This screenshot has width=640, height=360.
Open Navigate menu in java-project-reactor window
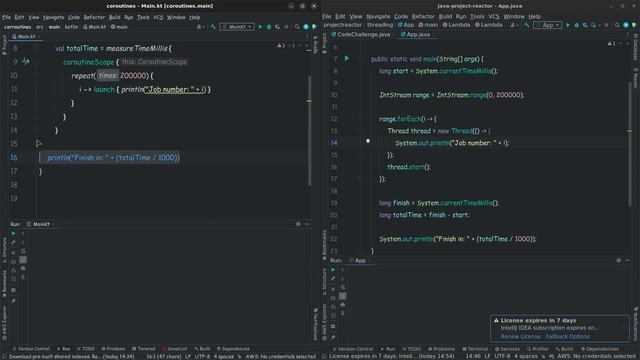[378, 16]
